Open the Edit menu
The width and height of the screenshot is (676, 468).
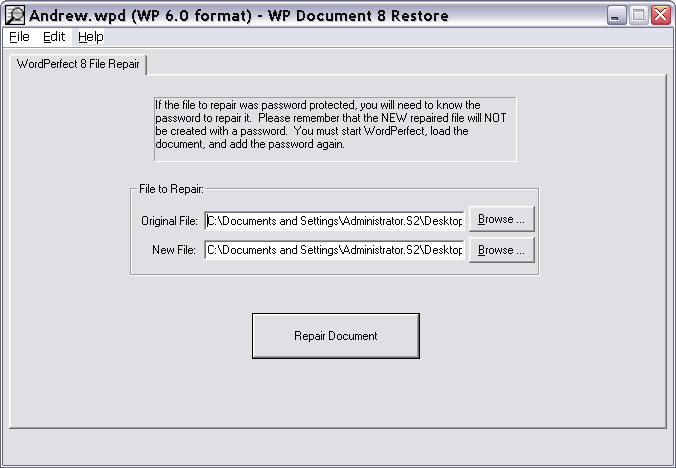tap(54, 37)
